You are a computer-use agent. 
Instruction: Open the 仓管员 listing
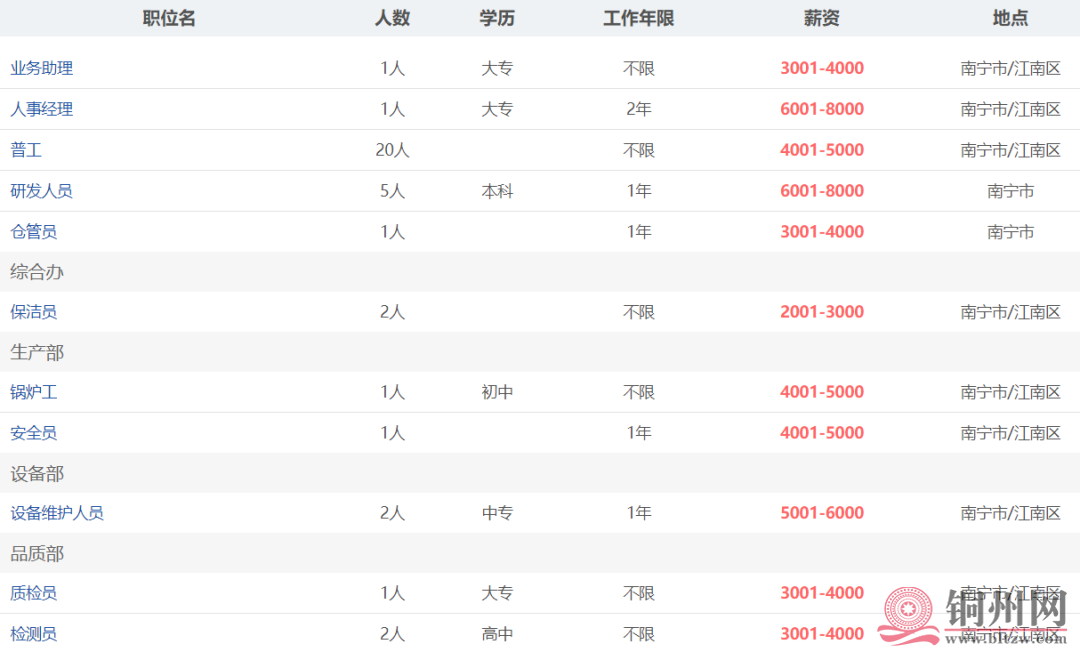(x=33, y=231)
